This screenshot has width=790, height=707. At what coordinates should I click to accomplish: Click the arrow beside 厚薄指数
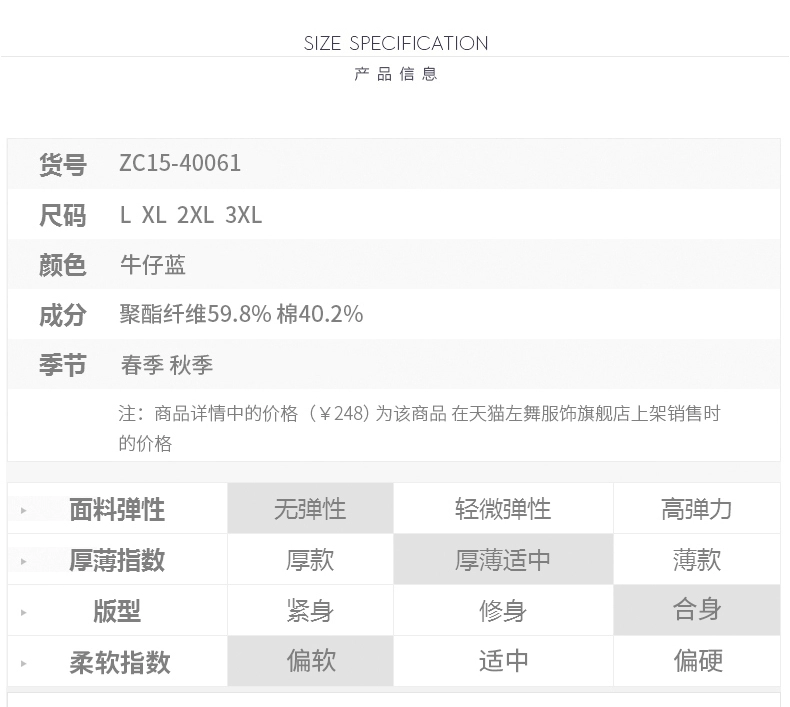[23, 561]
